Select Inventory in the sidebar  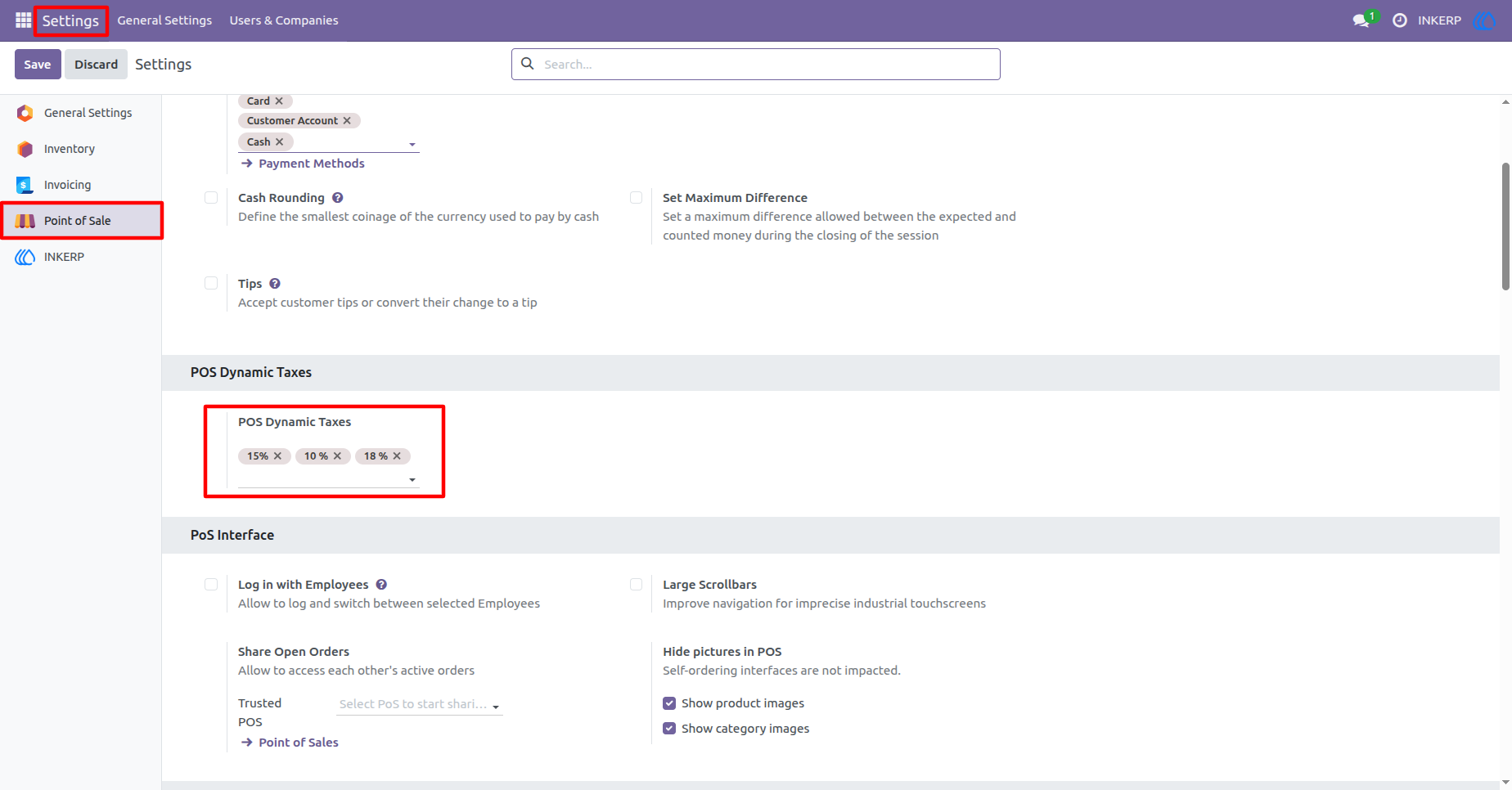81,149
